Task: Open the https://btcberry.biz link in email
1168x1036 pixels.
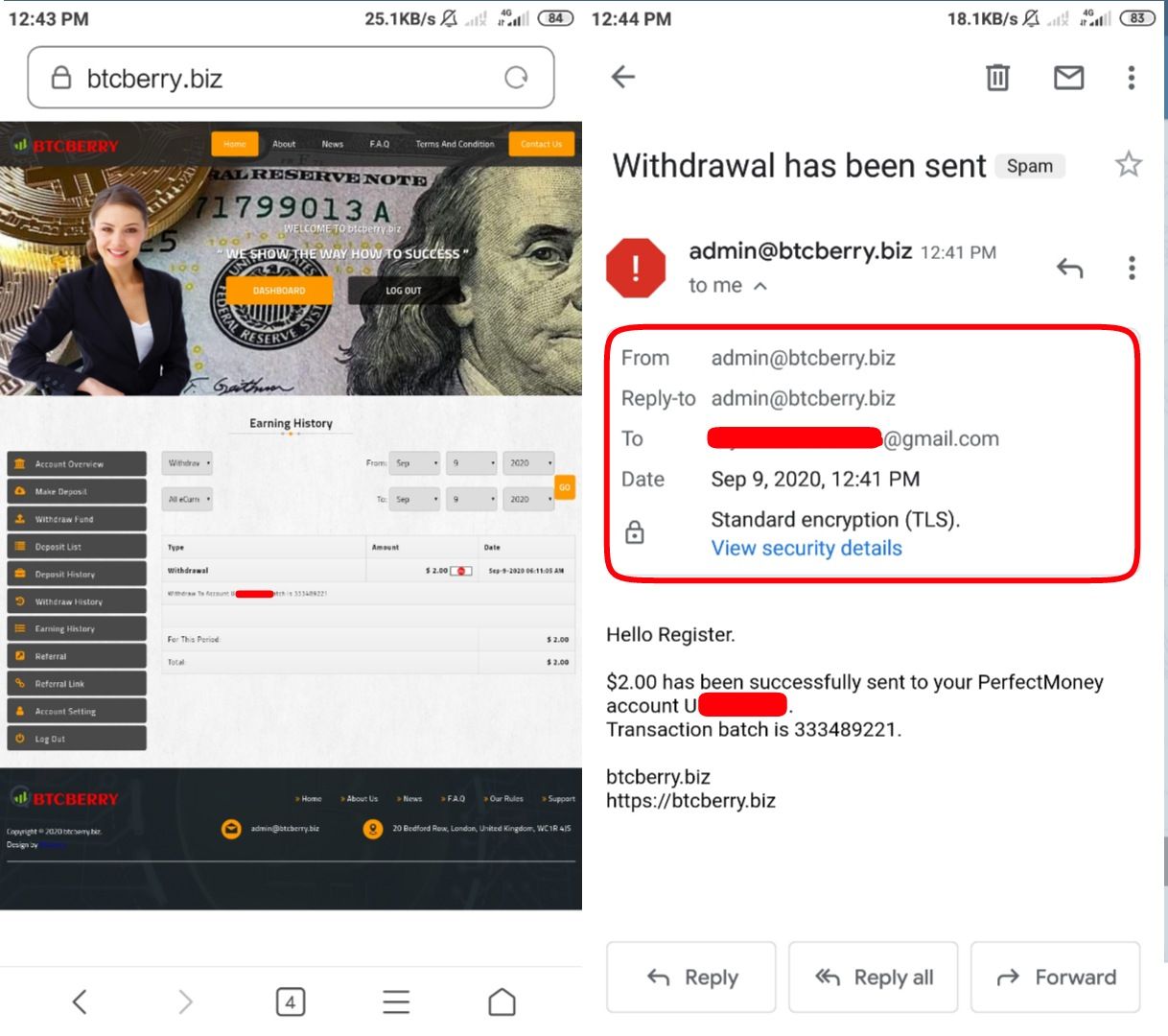Action: (690, 801)
